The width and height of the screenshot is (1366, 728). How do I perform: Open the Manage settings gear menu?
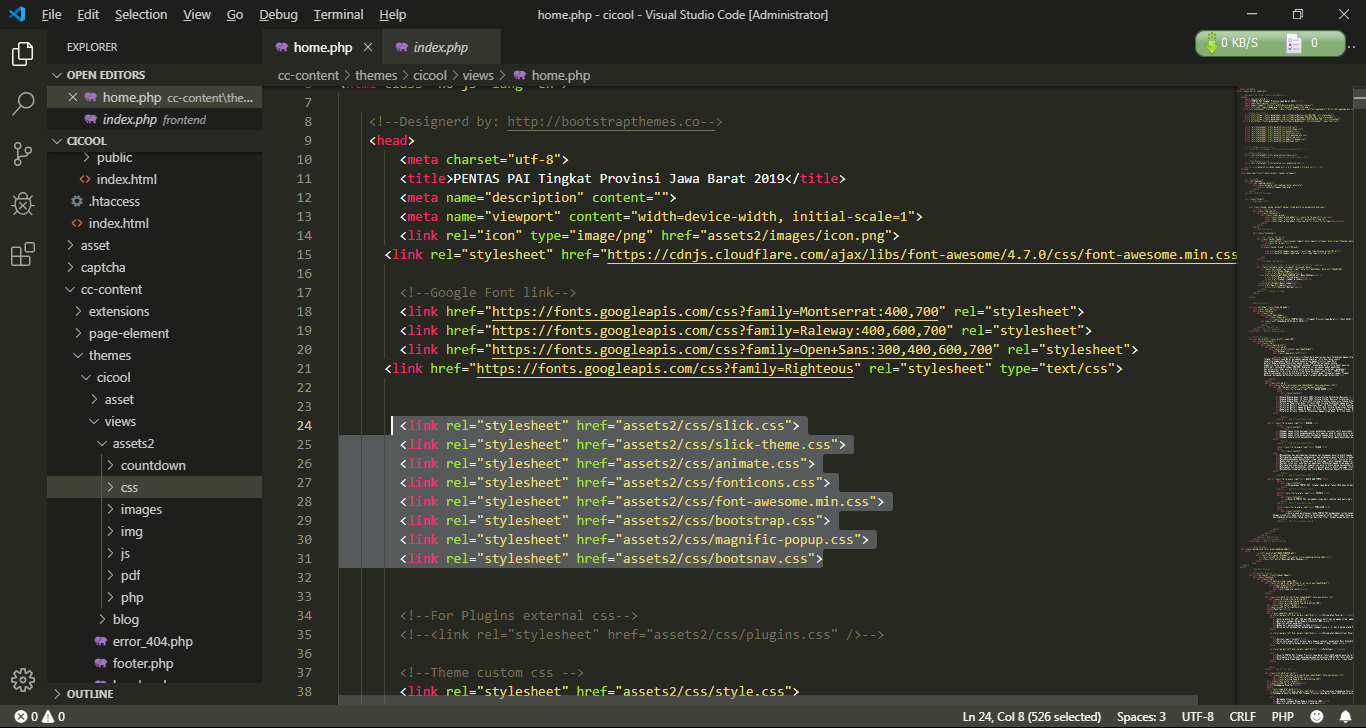(22, 679)
